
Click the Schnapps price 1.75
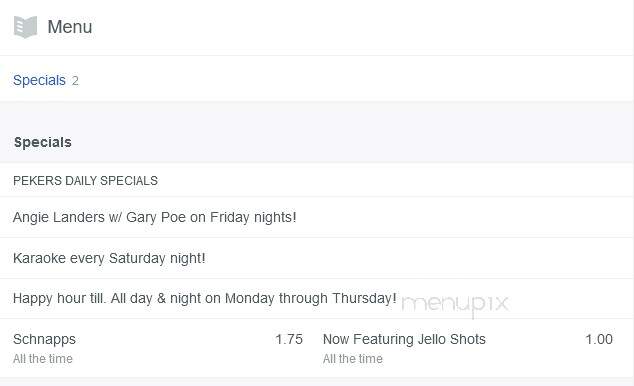pos(289,340)
